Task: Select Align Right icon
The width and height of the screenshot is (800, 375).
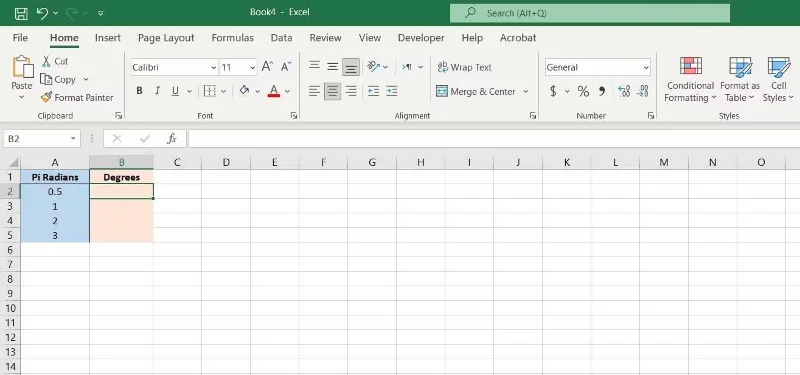Action: coord(351,91)
